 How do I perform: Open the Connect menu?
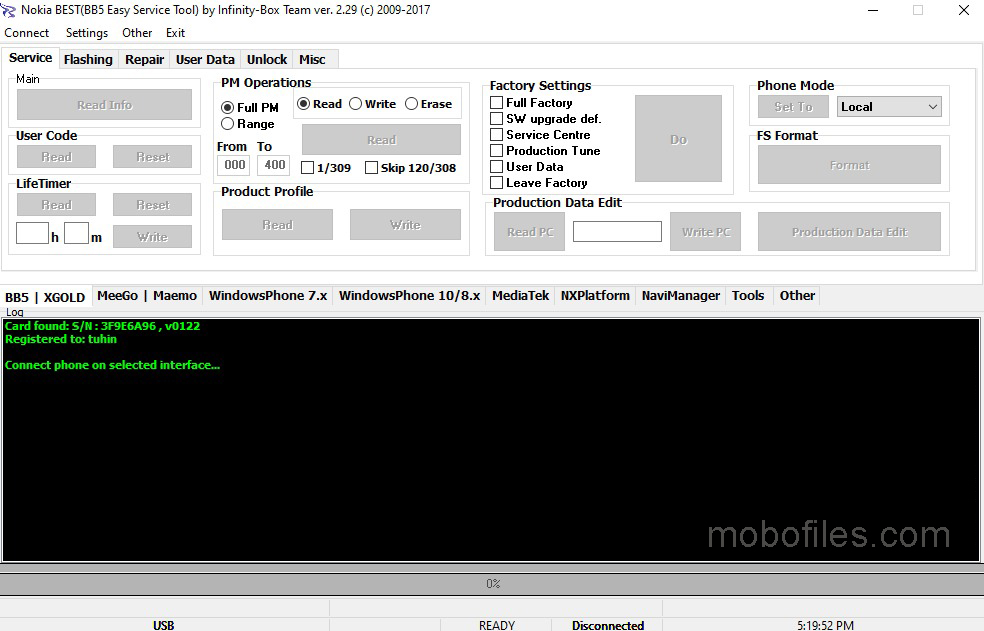26,33
